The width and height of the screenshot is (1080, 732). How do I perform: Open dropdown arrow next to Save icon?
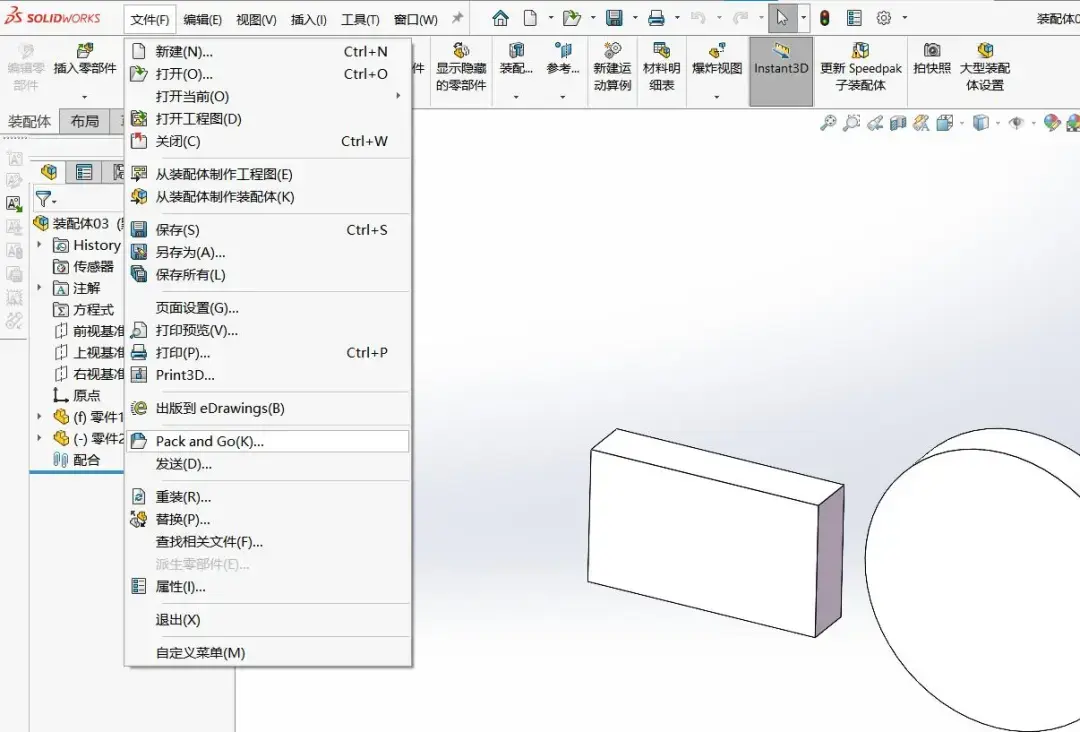click(x=635, y=18)
